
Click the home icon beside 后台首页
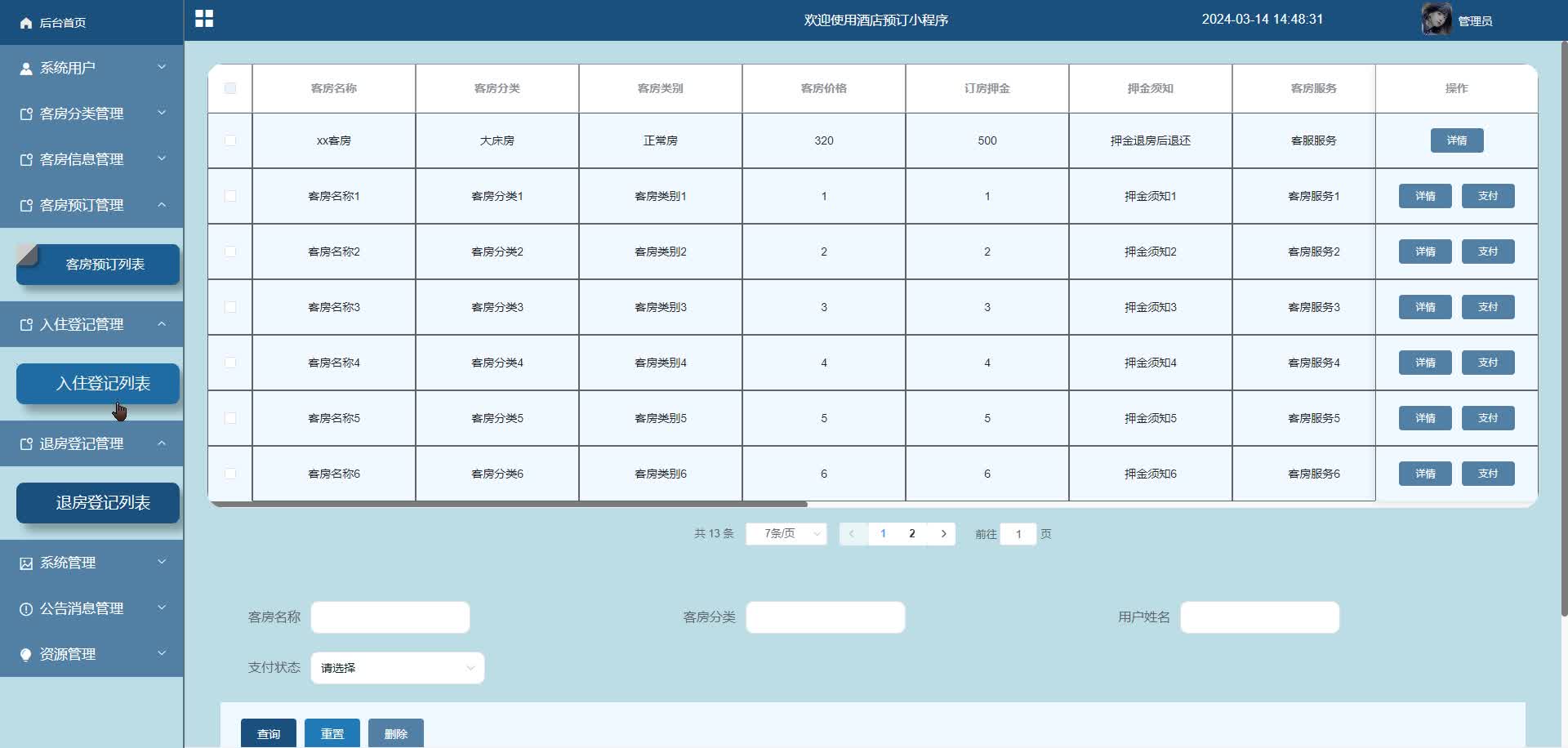pos(26,23)
